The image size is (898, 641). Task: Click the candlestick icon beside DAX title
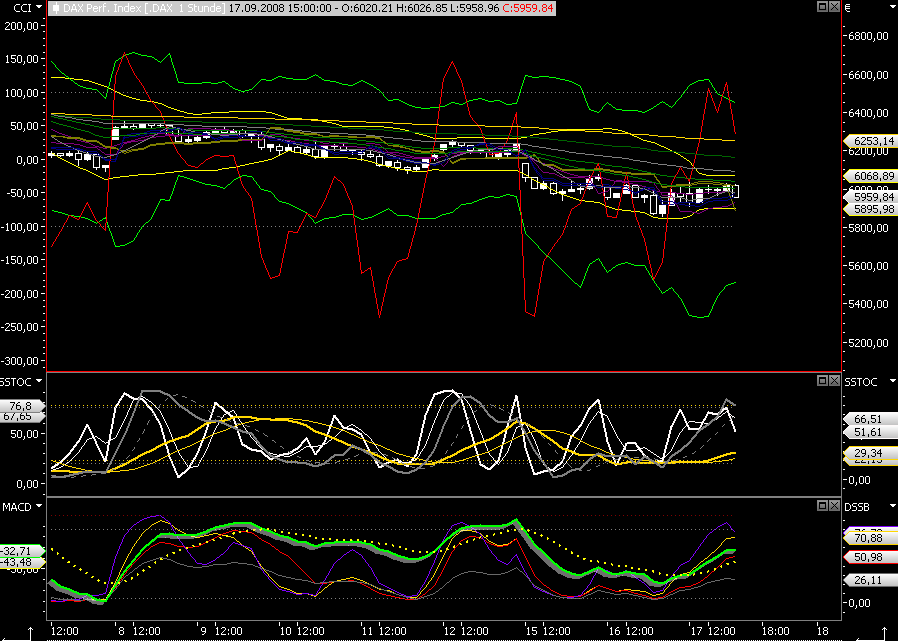[x=54, y=7]
